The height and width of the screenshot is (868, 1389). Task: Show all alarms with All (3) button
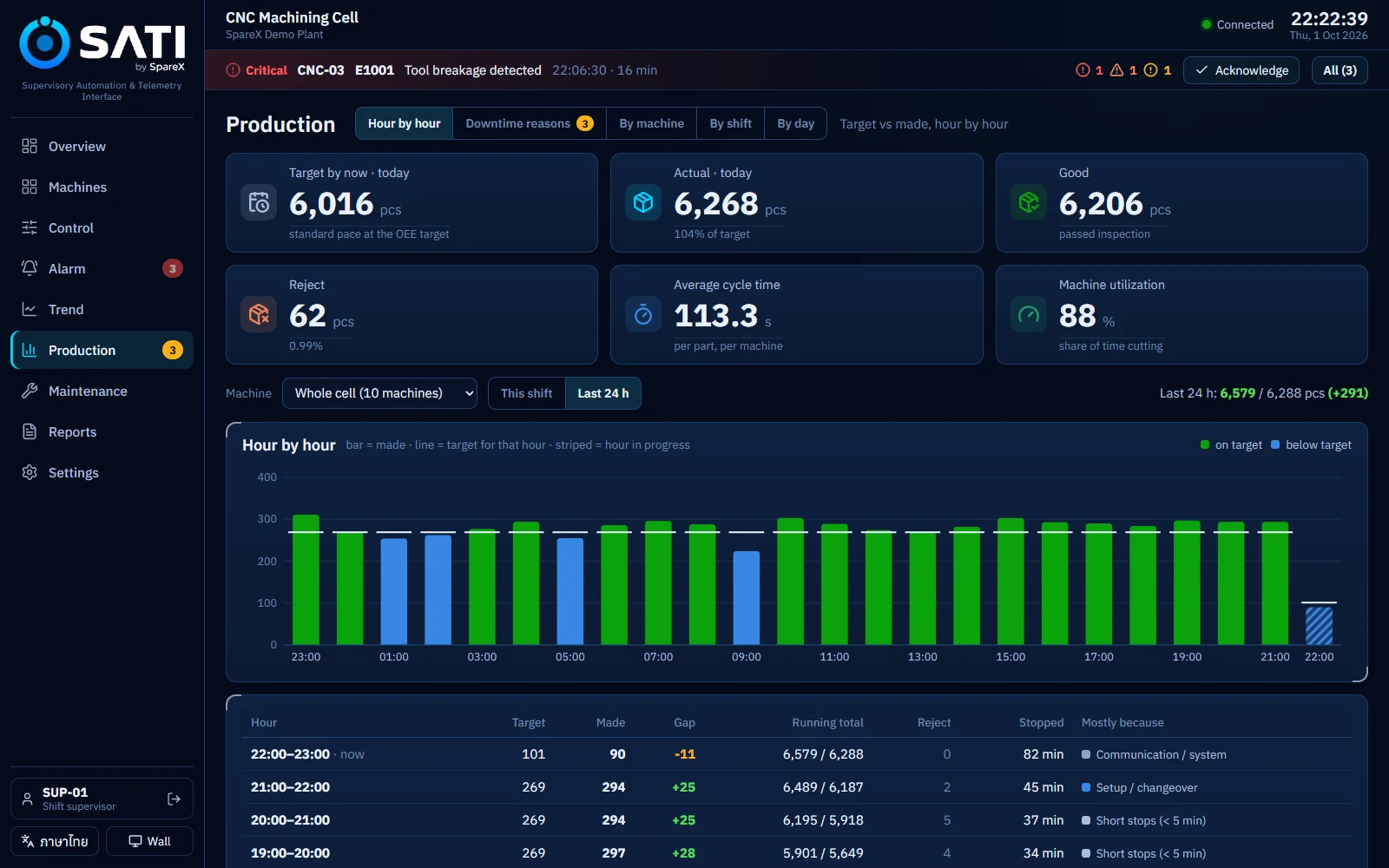point(1340,70)
